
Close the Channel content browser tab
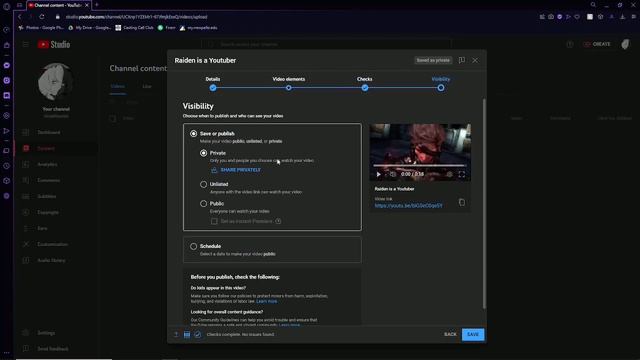[x=87, y=5]
